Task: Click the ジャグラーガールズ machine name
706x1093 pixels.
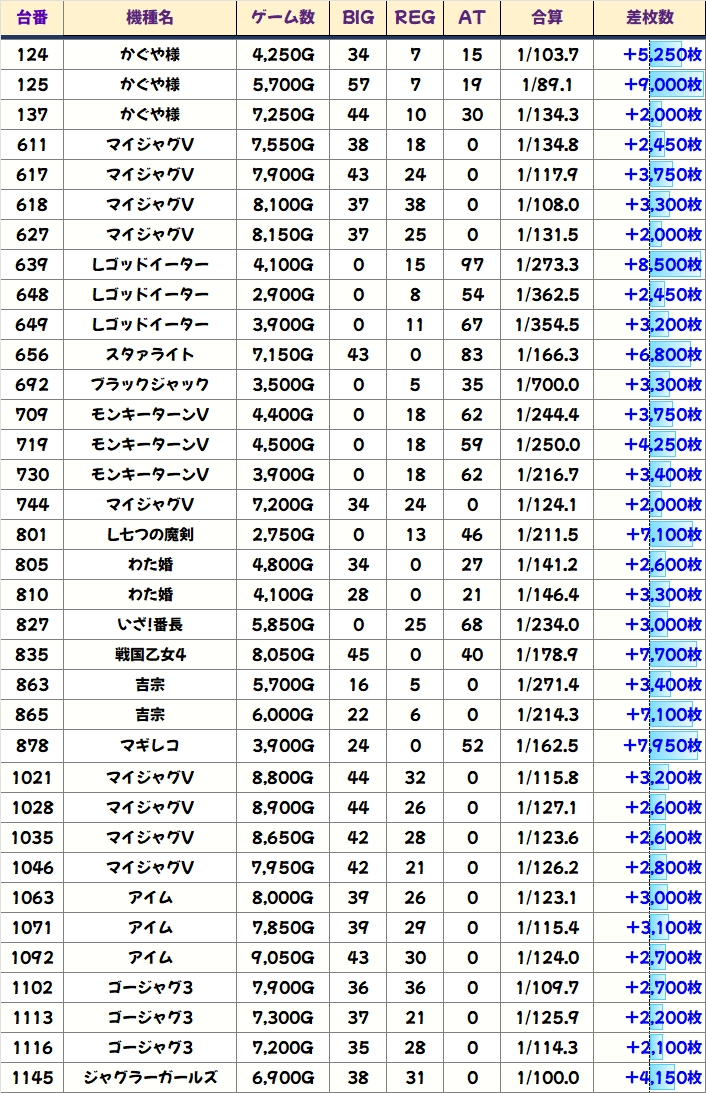Action: coord(150,1077)
